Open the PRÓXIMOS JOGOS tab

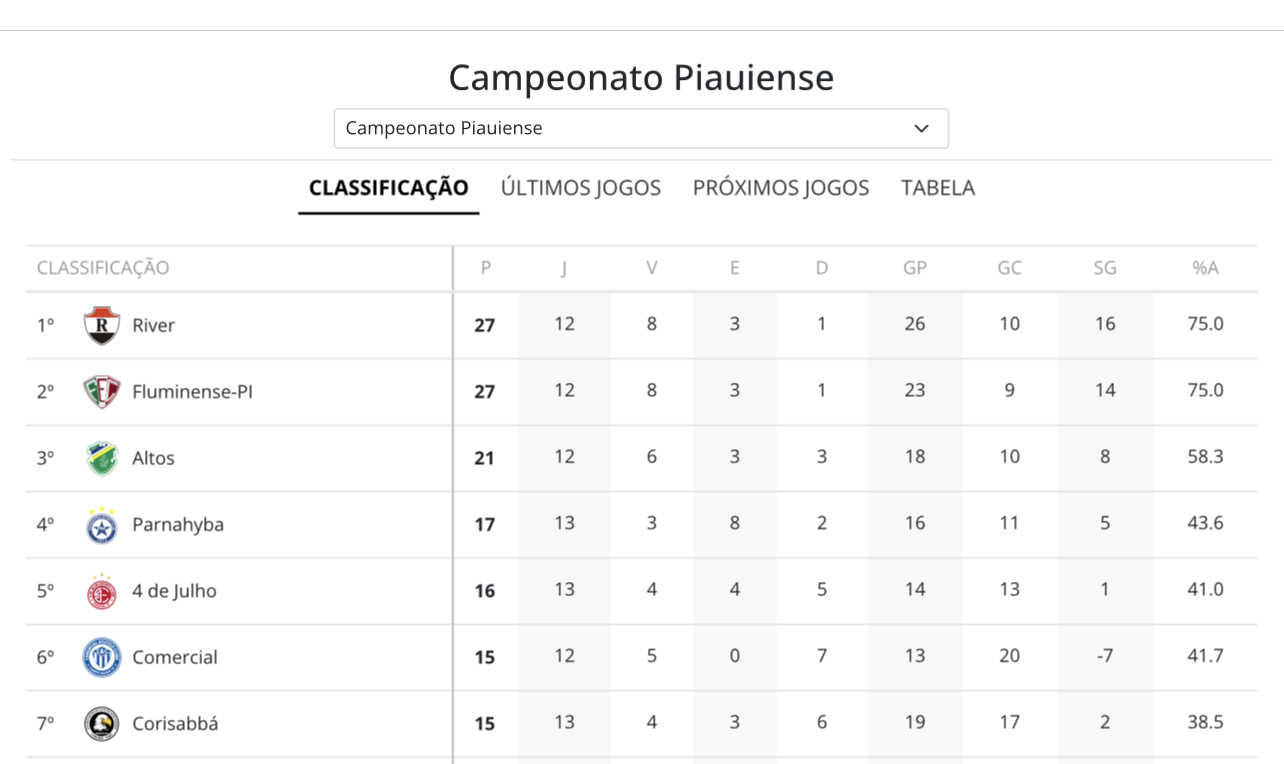(781, 188)
